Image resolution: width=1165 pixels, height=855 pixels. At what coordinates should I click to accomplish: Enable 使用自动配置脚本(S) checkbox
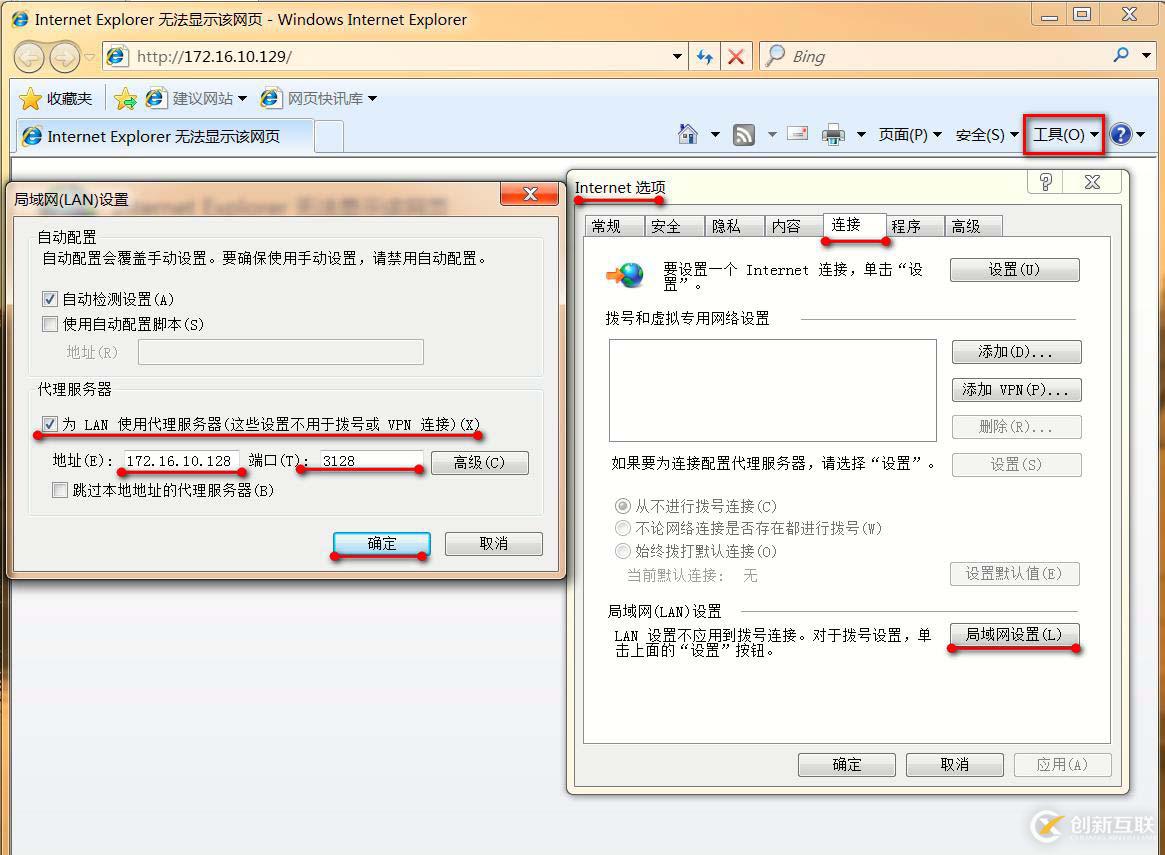pyautogui.click(x=50, y=324)
